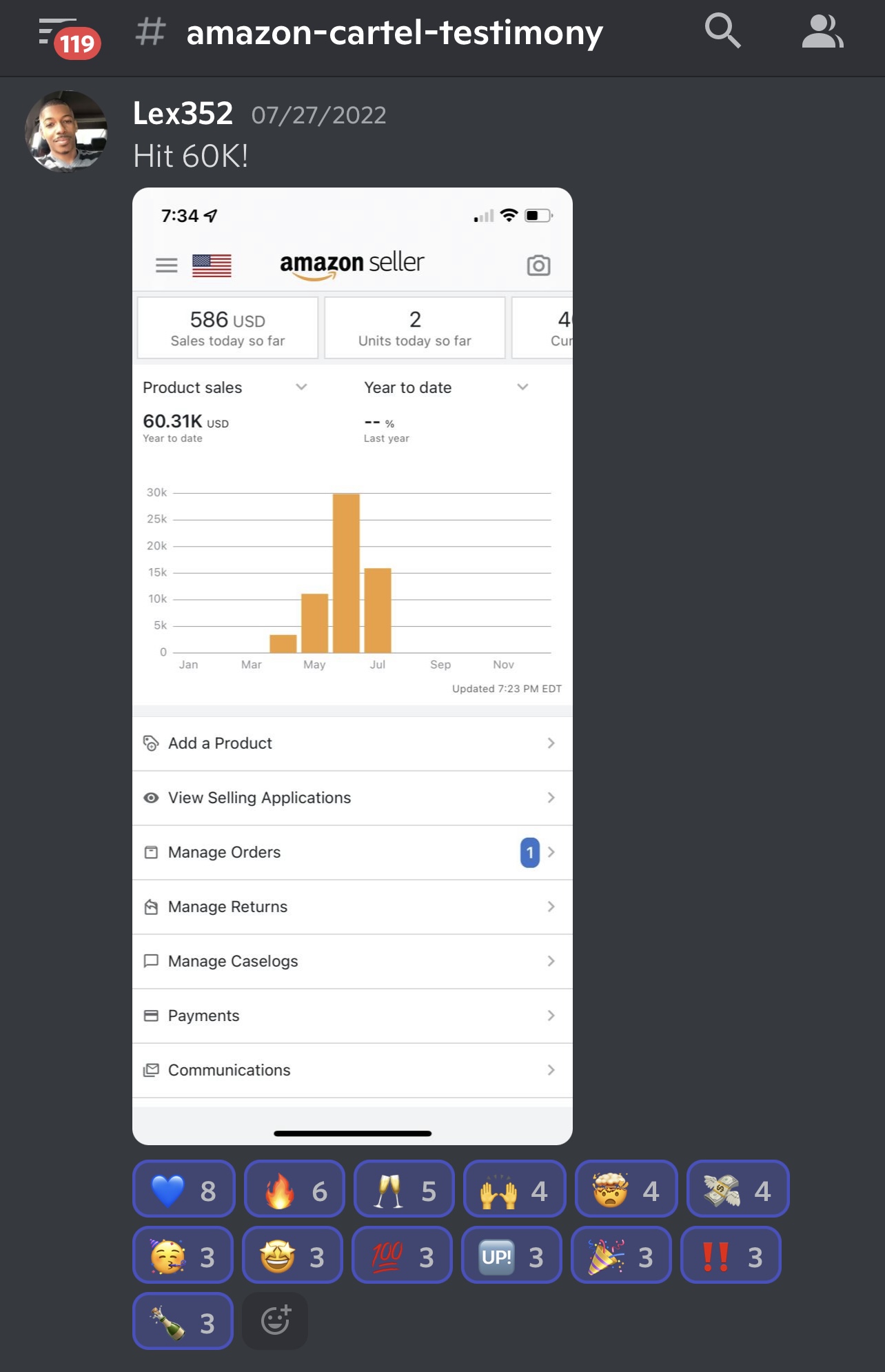Select the Add a Product item
This screenshot has width=885, height=1372.
352,743
